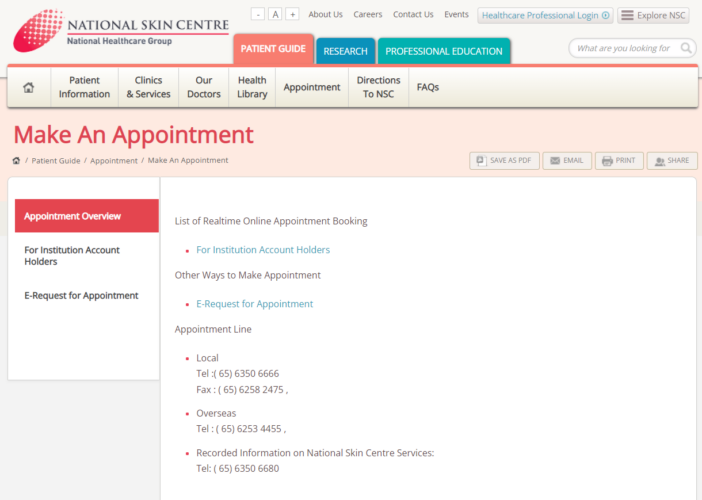The image size is (702, 500).
Task: Increase font size with the plus button
Action: coord(292,14)
